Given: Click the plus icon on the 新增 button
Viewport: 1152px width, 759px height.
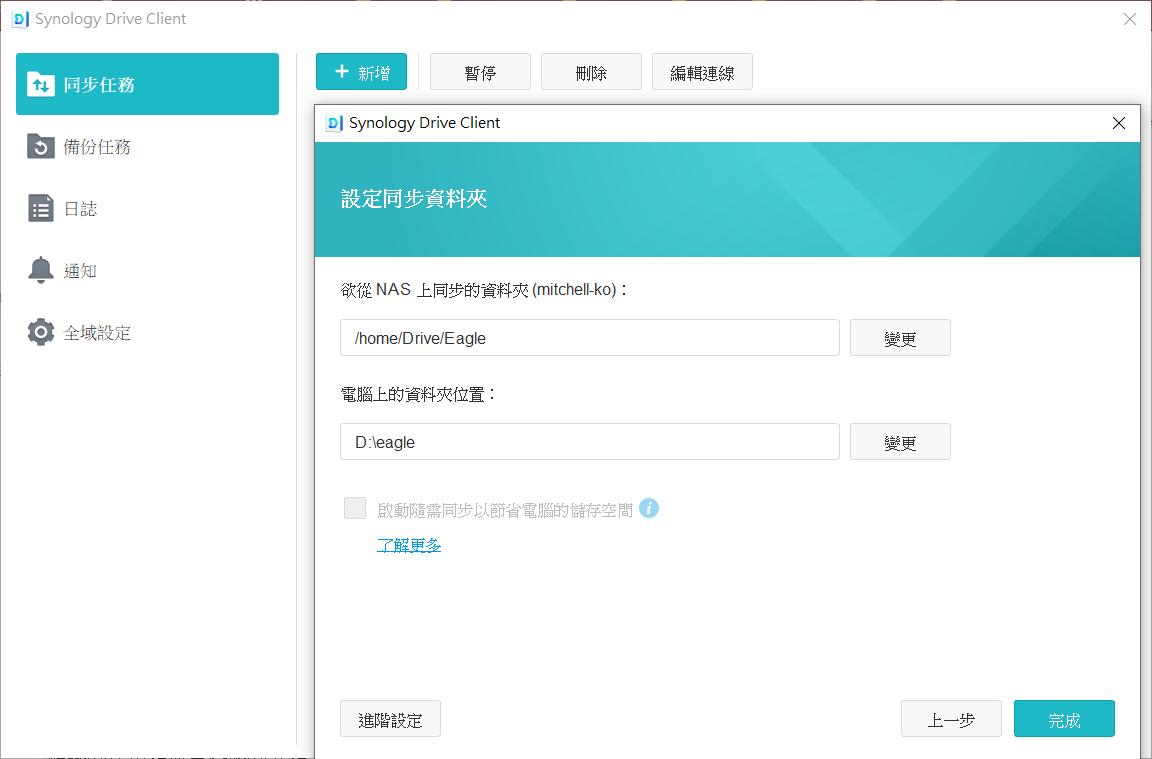Looking at the screenshot, I should [339, 71].
